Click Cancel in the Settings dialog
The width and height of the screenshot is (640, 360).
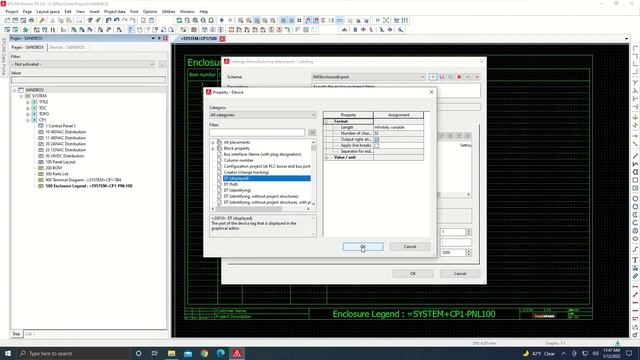point(460,273)
